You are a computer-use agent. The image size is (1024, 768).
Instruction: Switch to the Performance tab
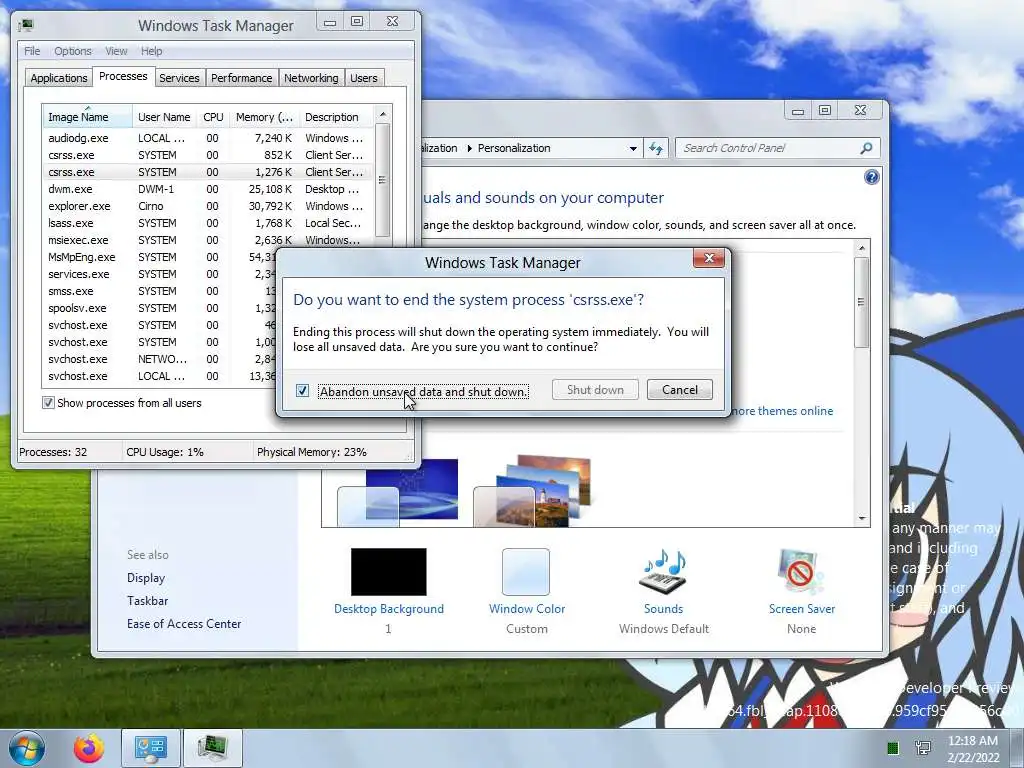[x=242, y=78]
